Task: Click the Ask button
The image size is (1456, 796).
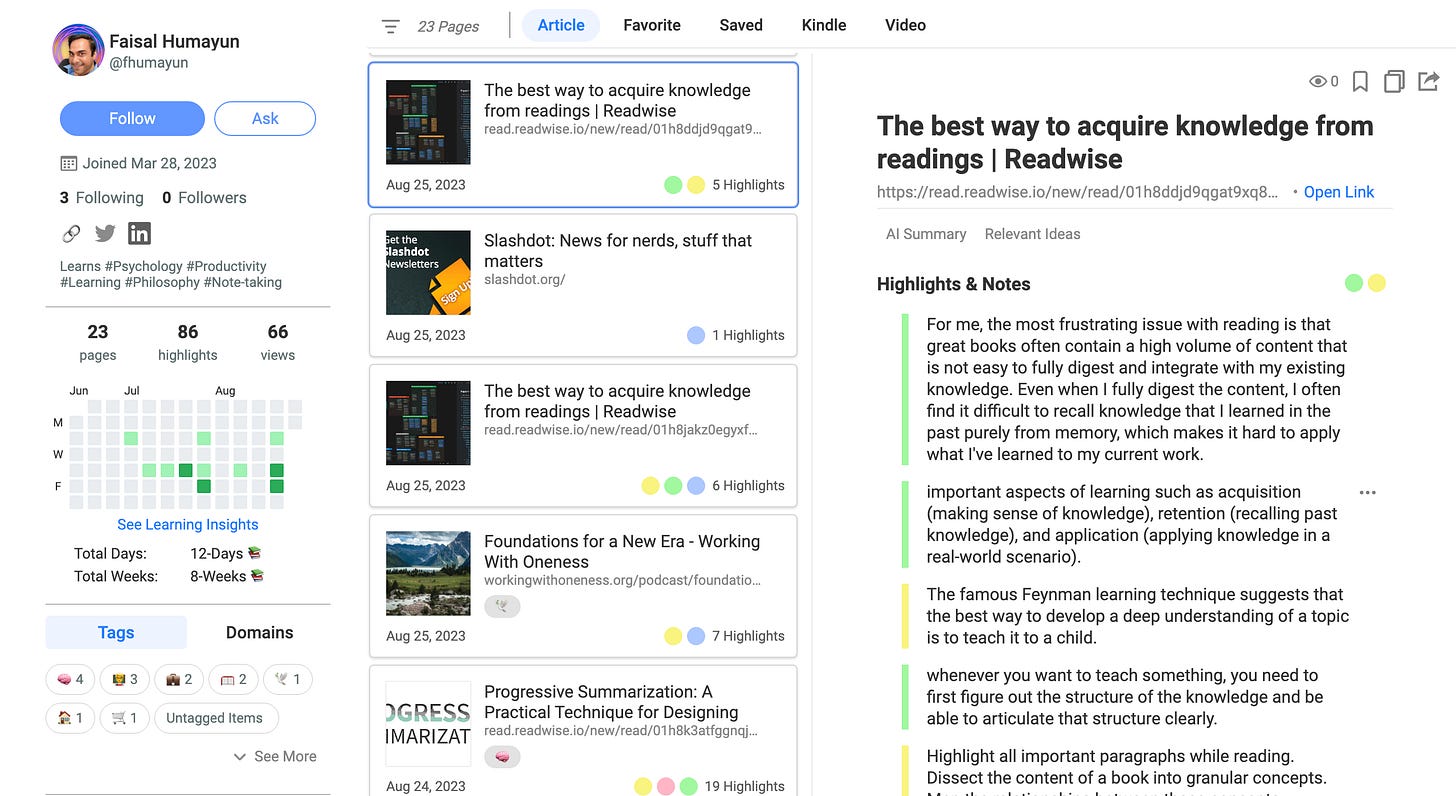Action: click(x=265, y=119)
